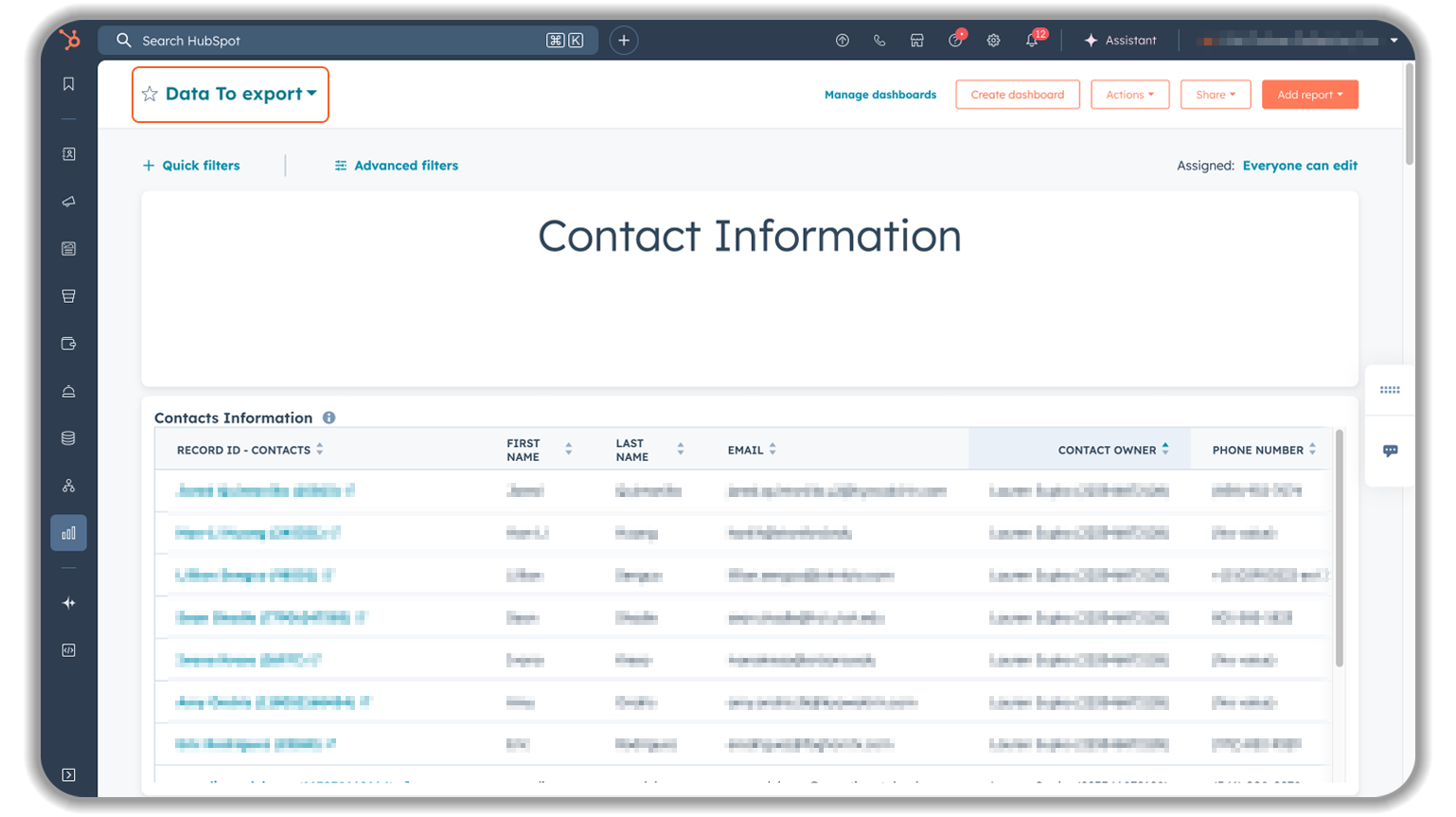This screenshot has width=1456, height=817.
Task: Open the marketplace storefront icon
Action: coord(916,41)
